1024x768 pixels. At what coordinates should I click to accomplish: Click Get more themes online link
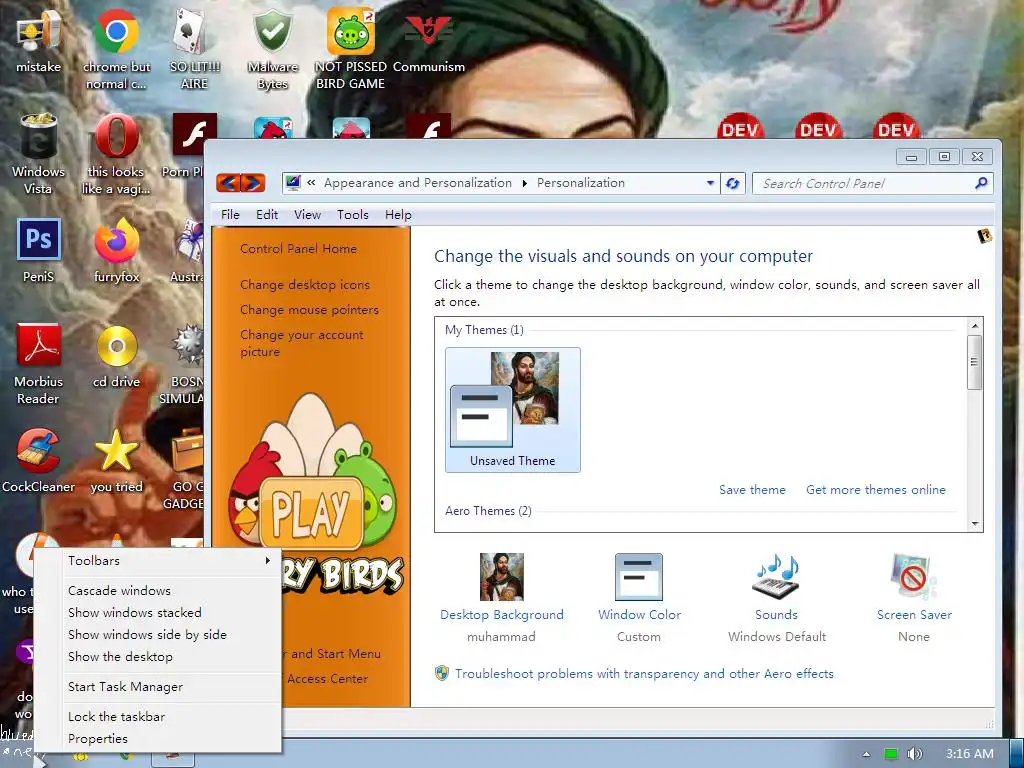[x=876, y=489]
